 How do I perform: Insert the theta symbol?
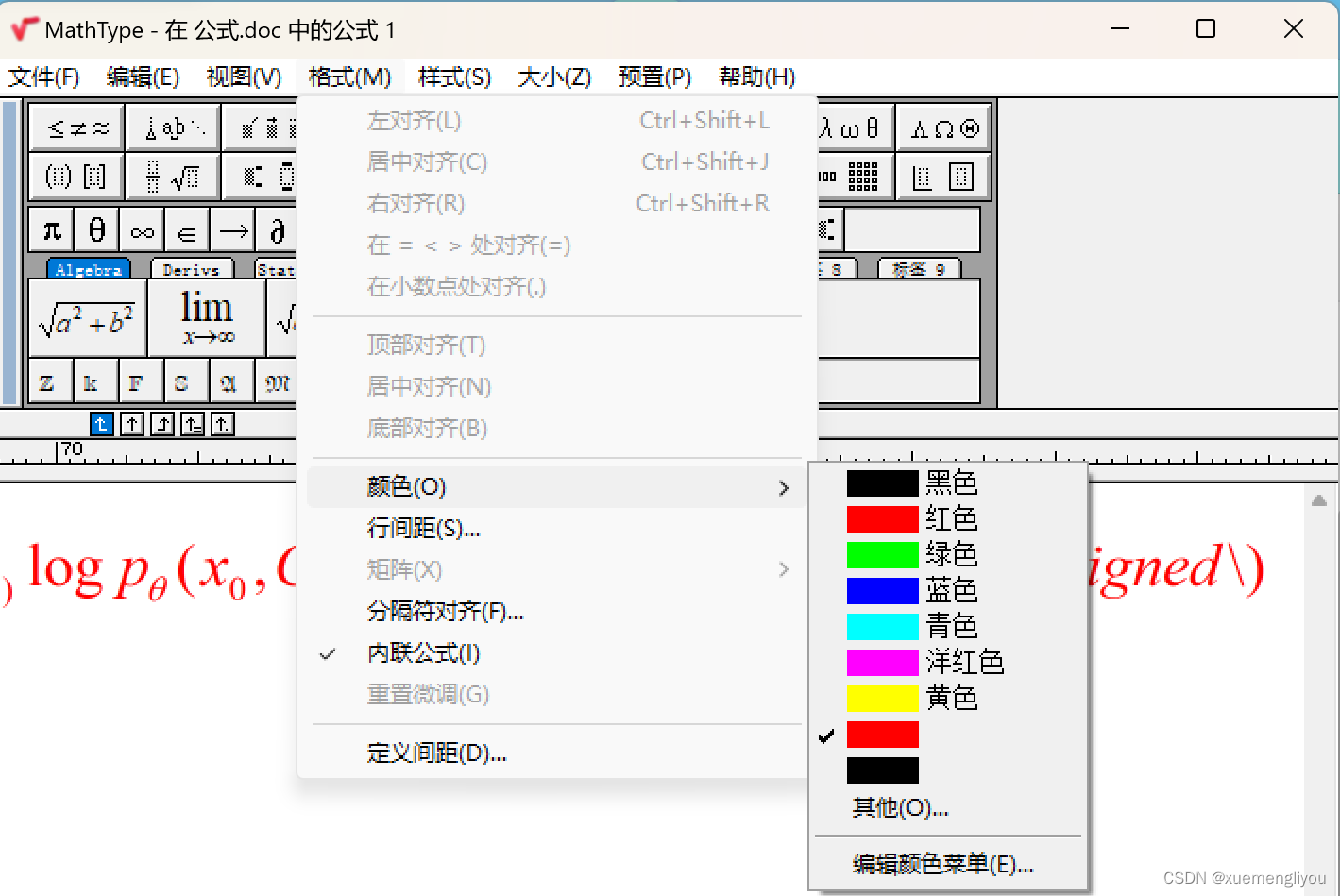[97, 230]
